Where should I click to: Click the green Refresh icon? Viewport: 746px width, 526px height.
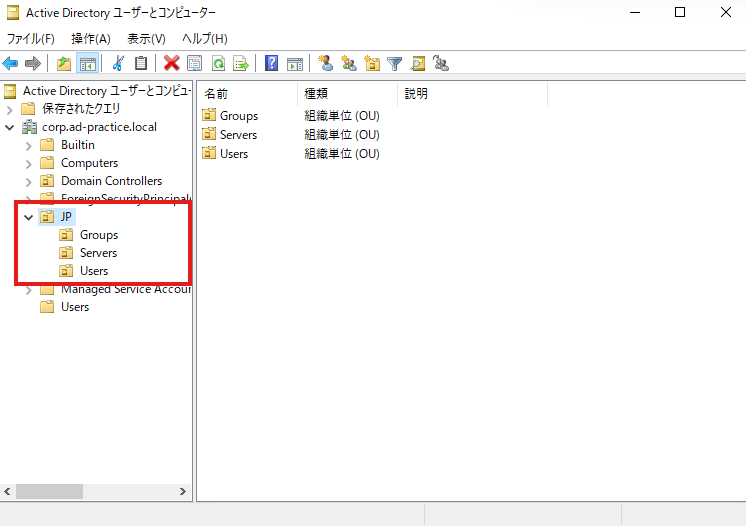(x=218, y=63)
